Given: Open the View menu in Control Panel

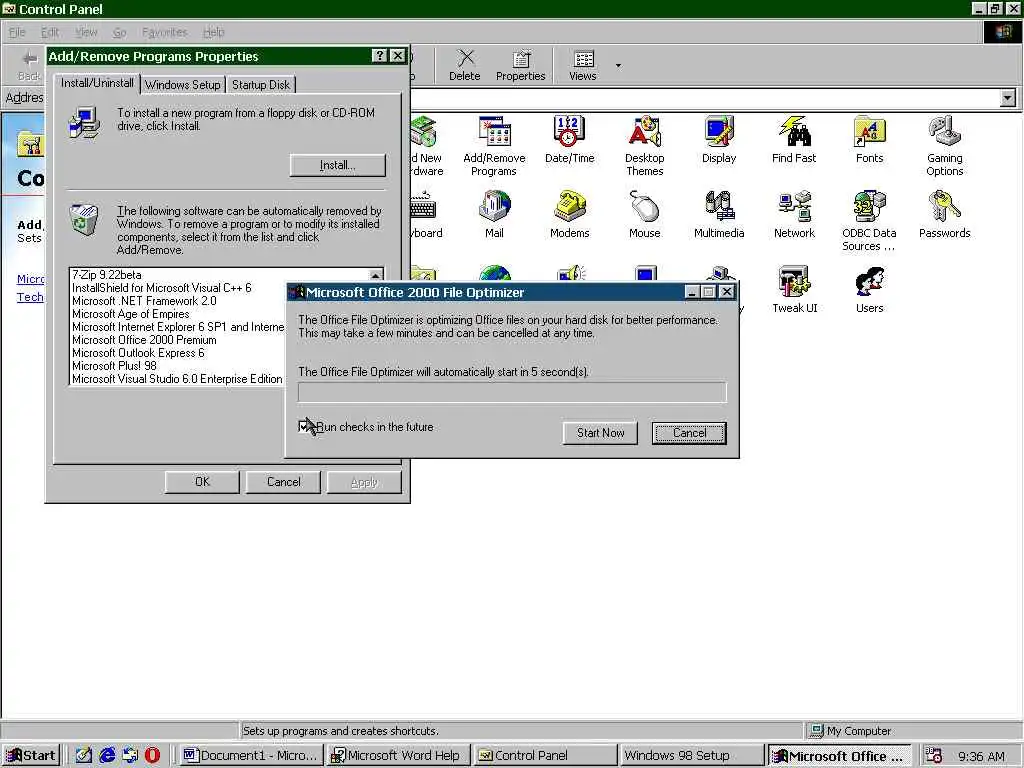Looking at the screenshot, I should pyautogui.click(x=86, y=32).
